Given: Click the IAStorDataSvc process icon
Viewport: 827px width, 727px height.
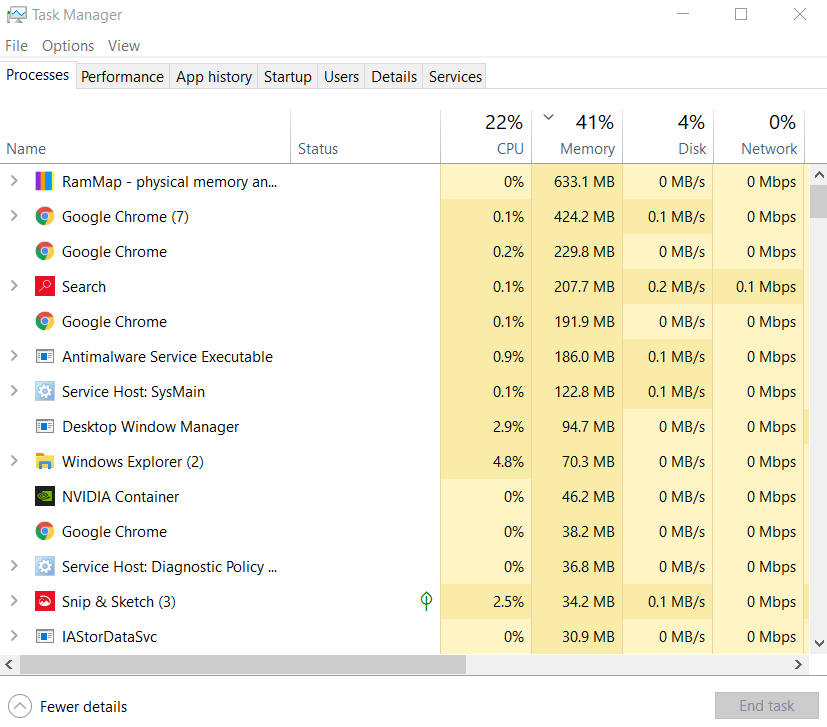Looking at the screenshot, I should tap(44, 636).
